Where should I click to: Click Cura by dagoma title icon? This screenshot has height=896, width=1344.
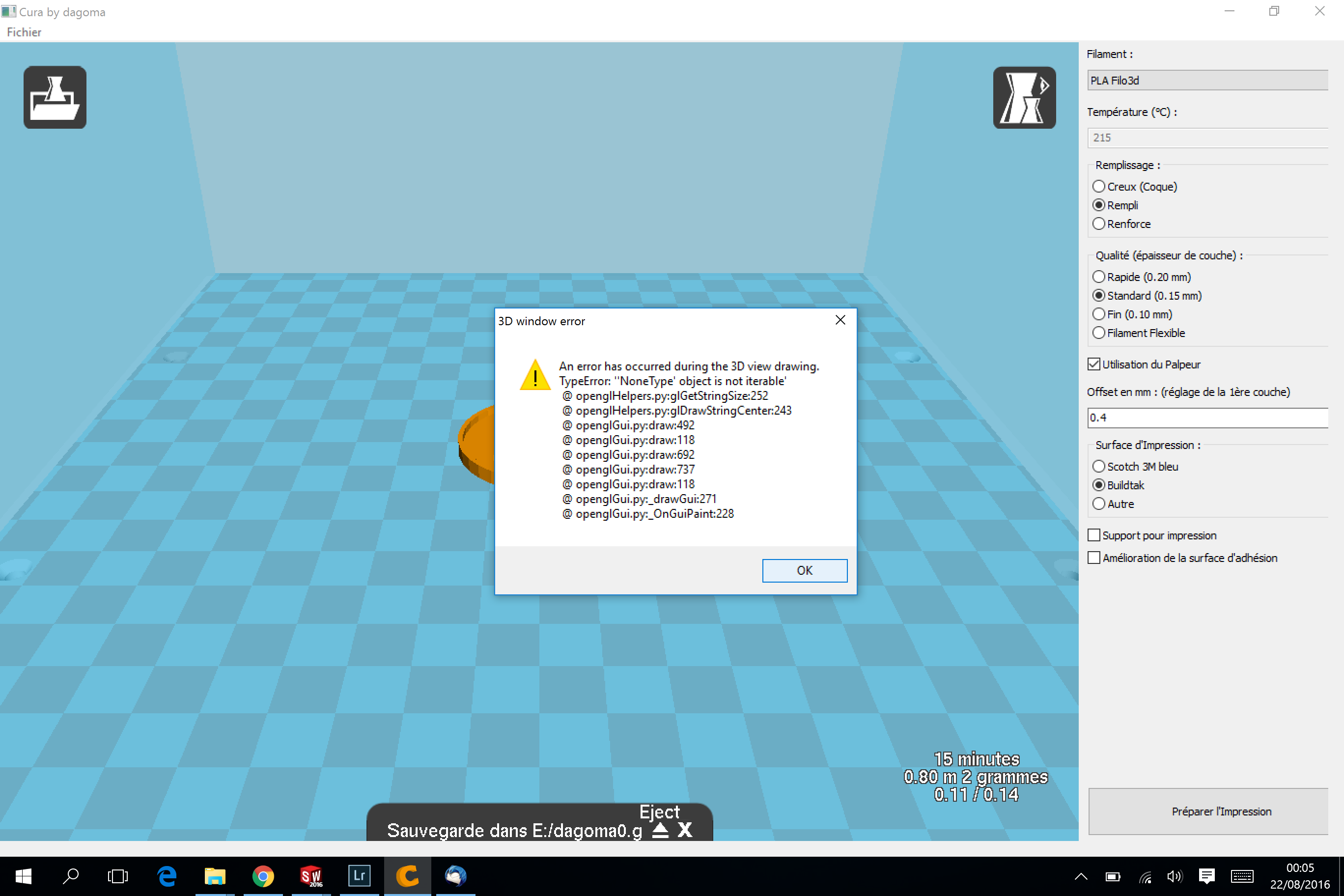click(8, 11)
